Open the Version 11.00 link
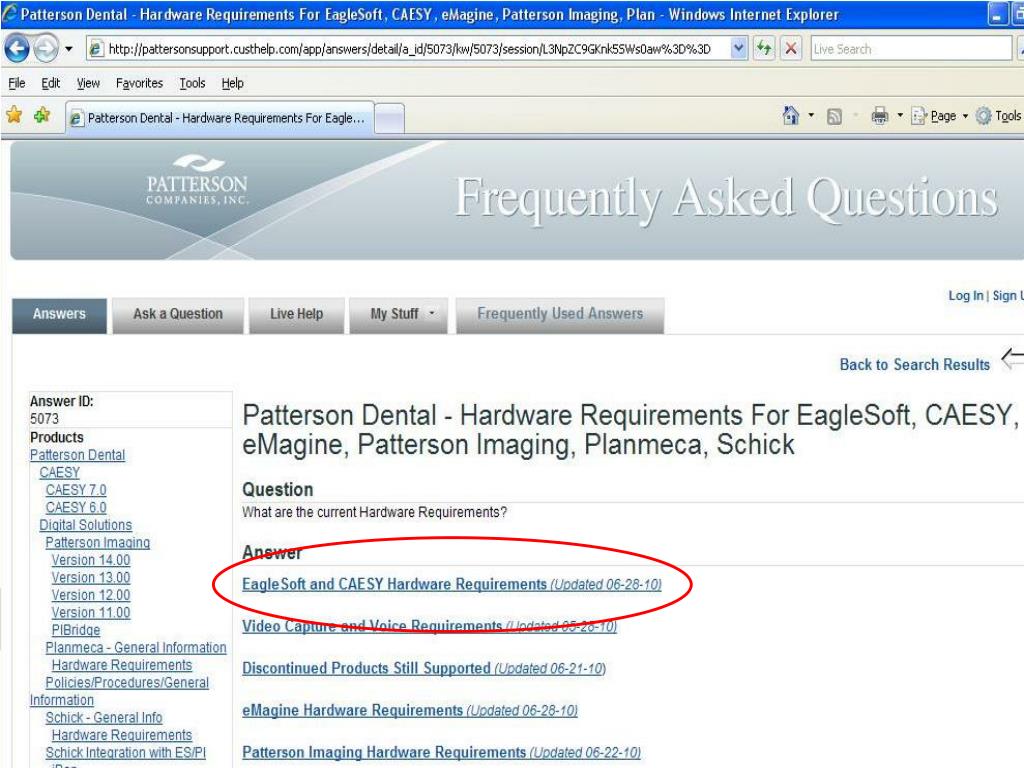This screenshot has width=1024, height=768. tap(91, 613)
